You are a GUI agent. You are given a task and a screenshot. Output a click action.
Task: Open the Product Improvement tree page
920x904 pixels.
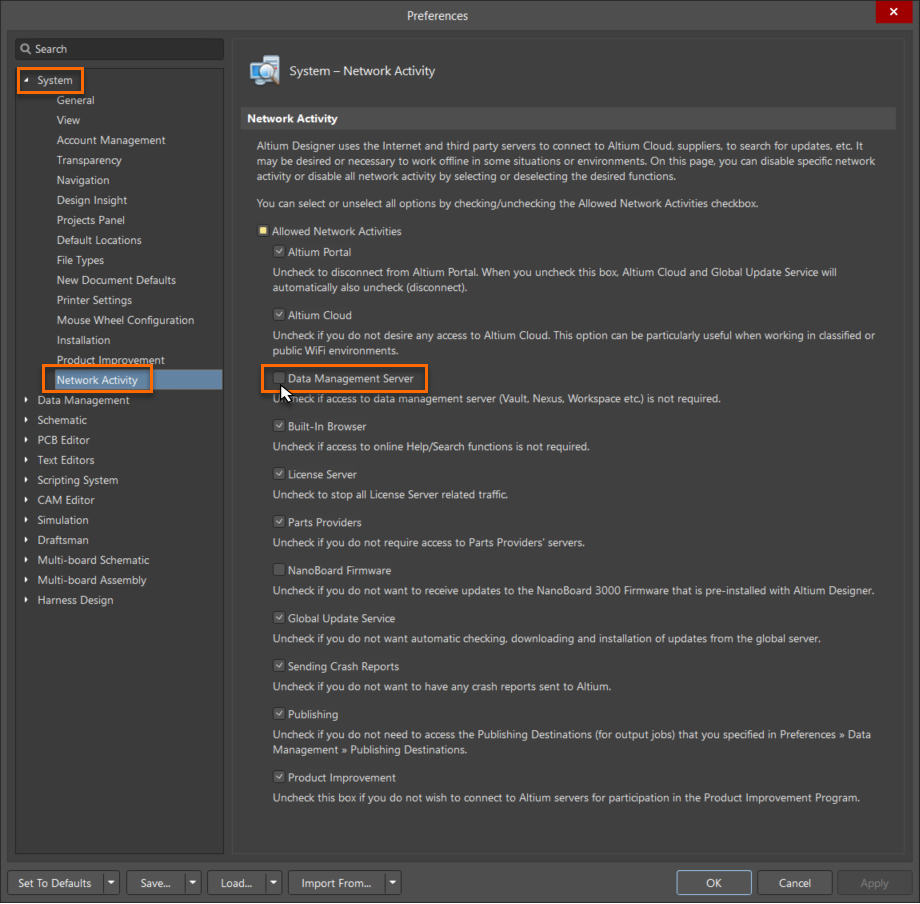point(110,360)
